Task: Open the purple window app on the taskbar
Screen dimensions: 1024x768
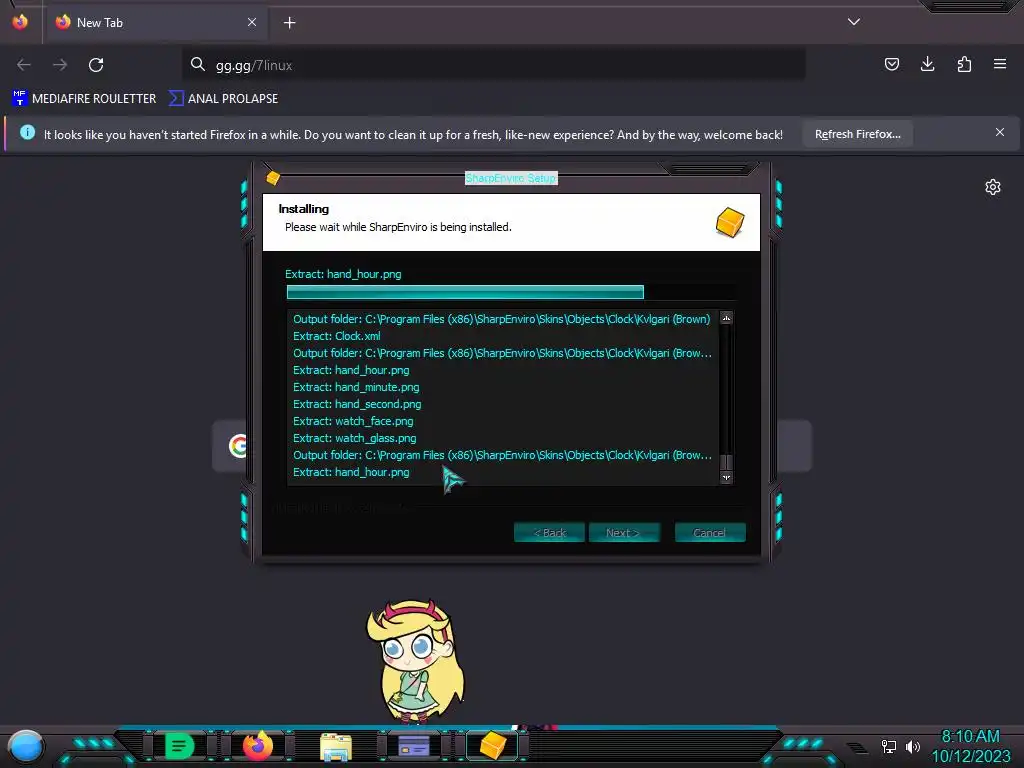Action: pos(414,746)
